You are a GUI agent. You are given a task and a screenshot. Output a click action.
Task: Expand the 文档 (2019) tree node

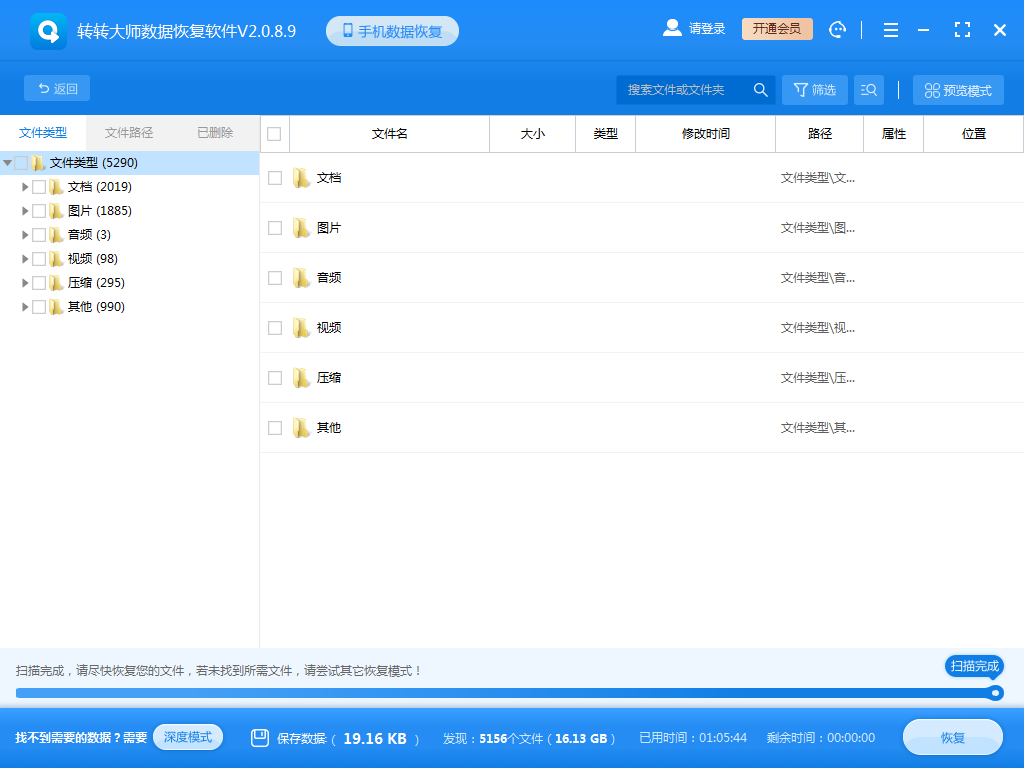25,186
